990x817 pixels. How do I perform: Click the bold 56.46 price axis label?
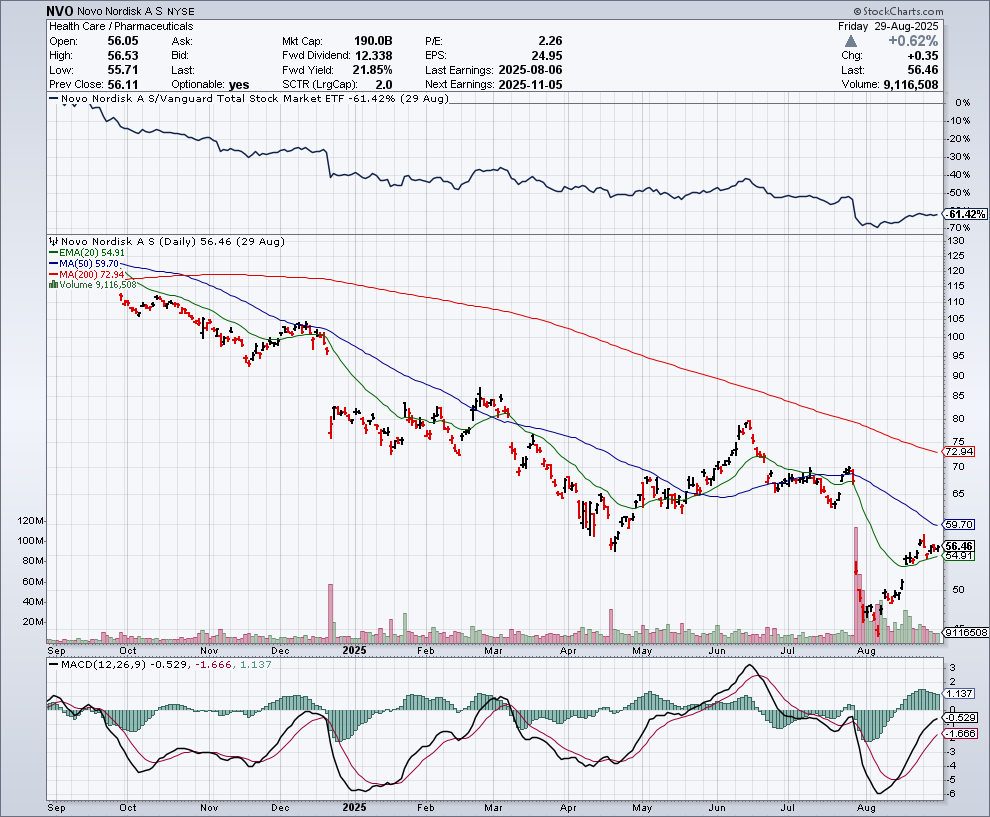click(x=959, y=546)
